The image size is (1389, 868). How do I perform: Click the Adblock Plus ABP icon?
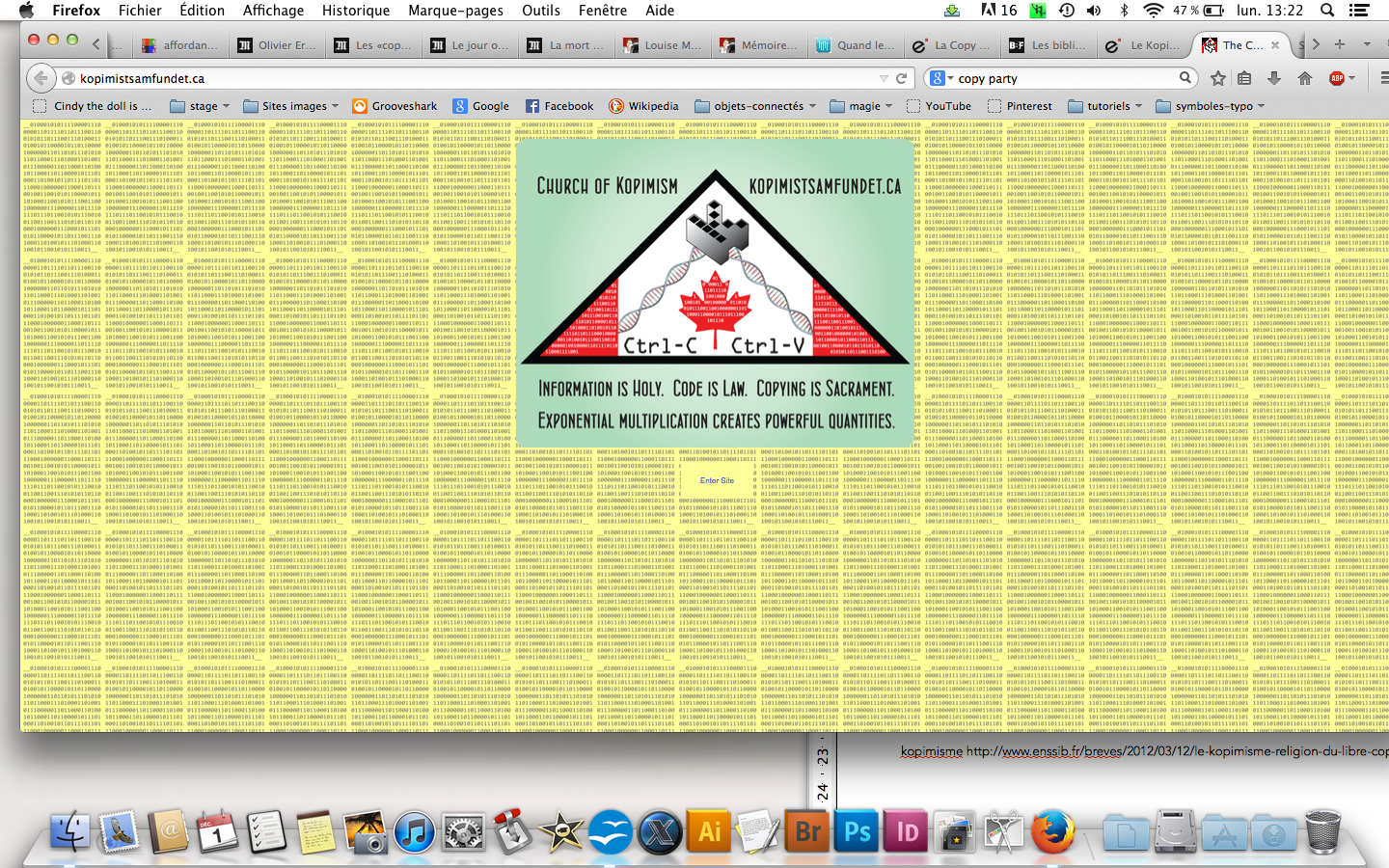coord(1338,78)
